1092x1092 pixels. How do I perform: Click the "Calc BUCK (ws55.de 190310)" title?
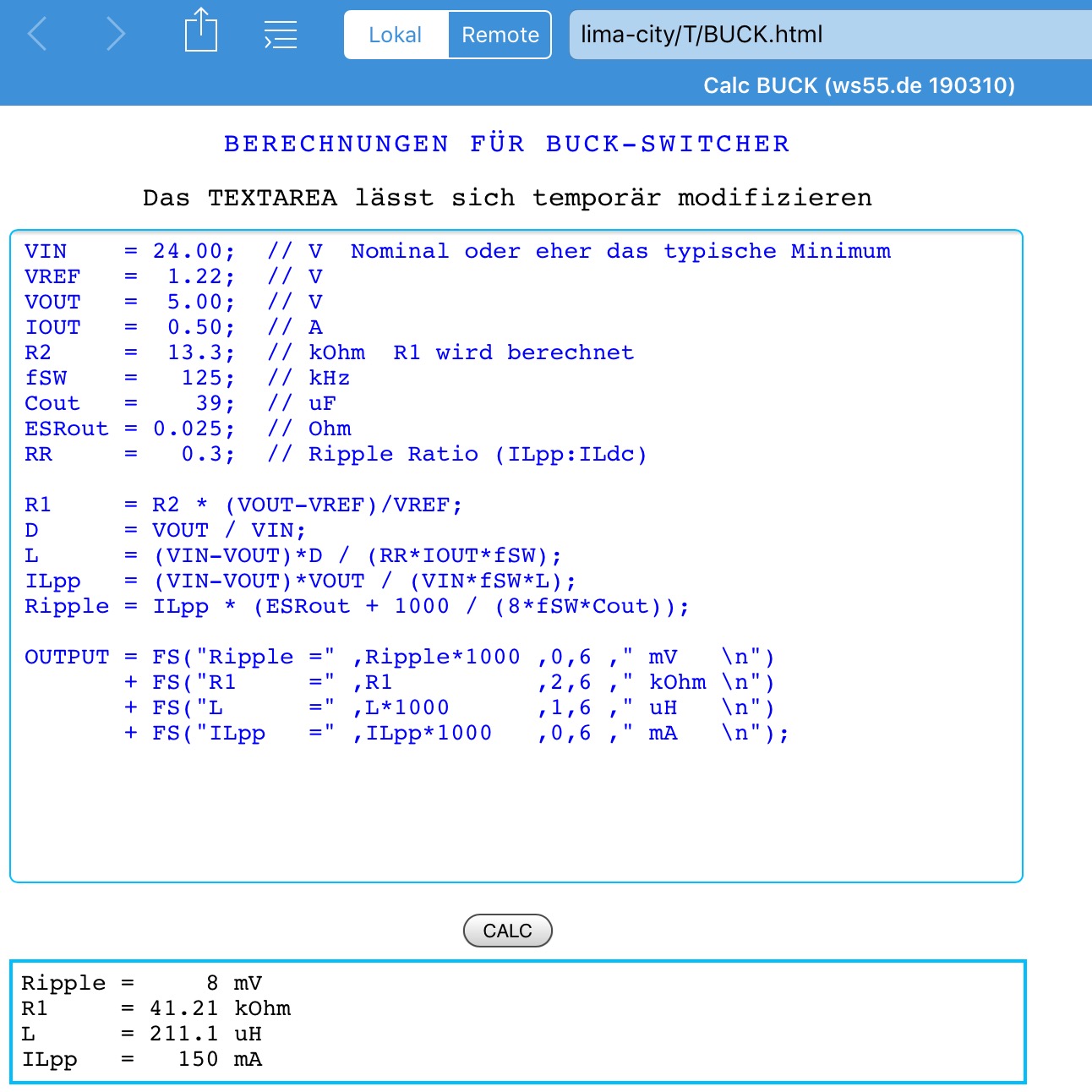tap(859, 85)
